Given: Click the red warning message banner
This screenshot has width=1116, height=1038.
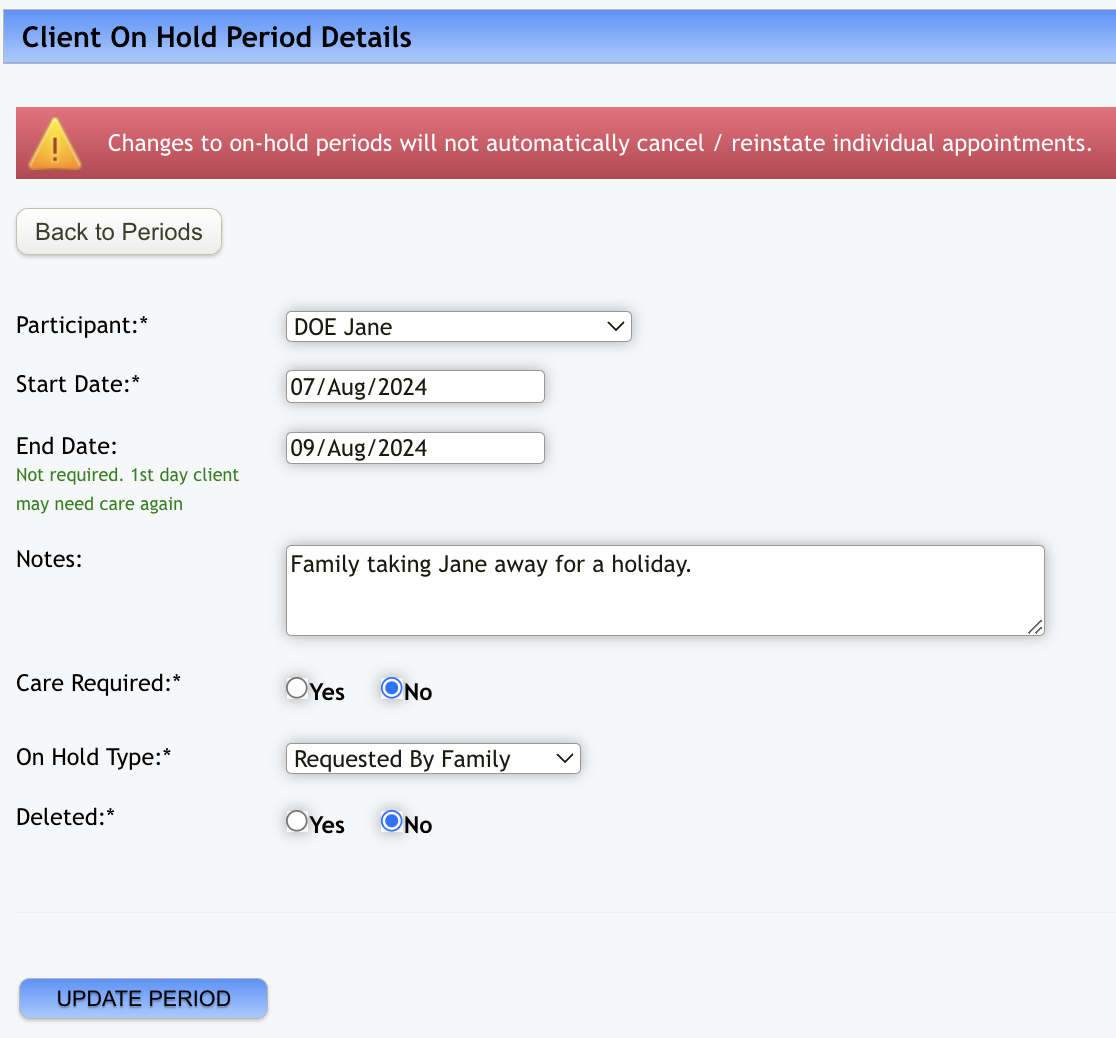Looking at the screenshot, I should pos(599,143).
